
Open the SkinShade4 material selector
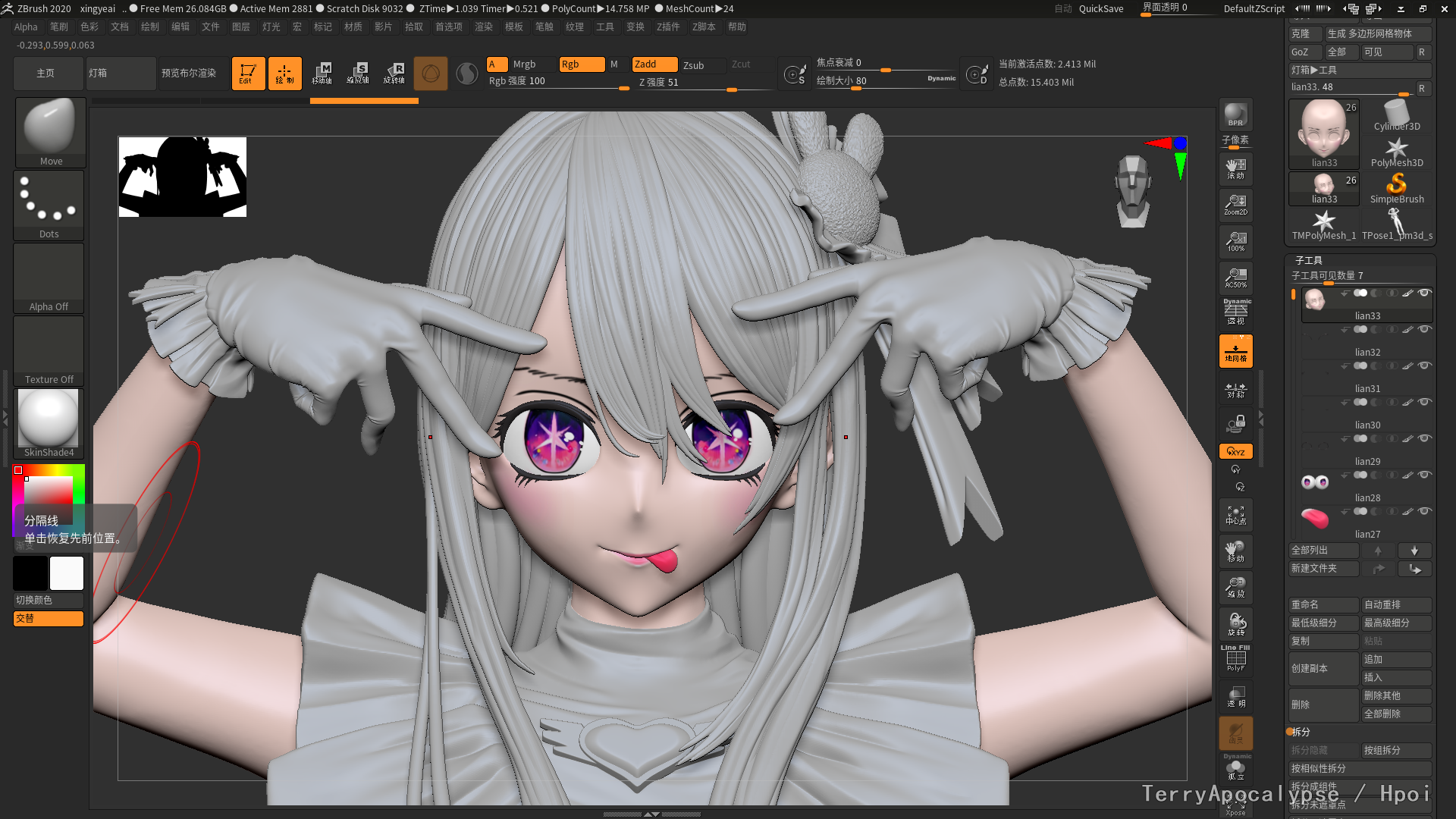click(49, 423)
